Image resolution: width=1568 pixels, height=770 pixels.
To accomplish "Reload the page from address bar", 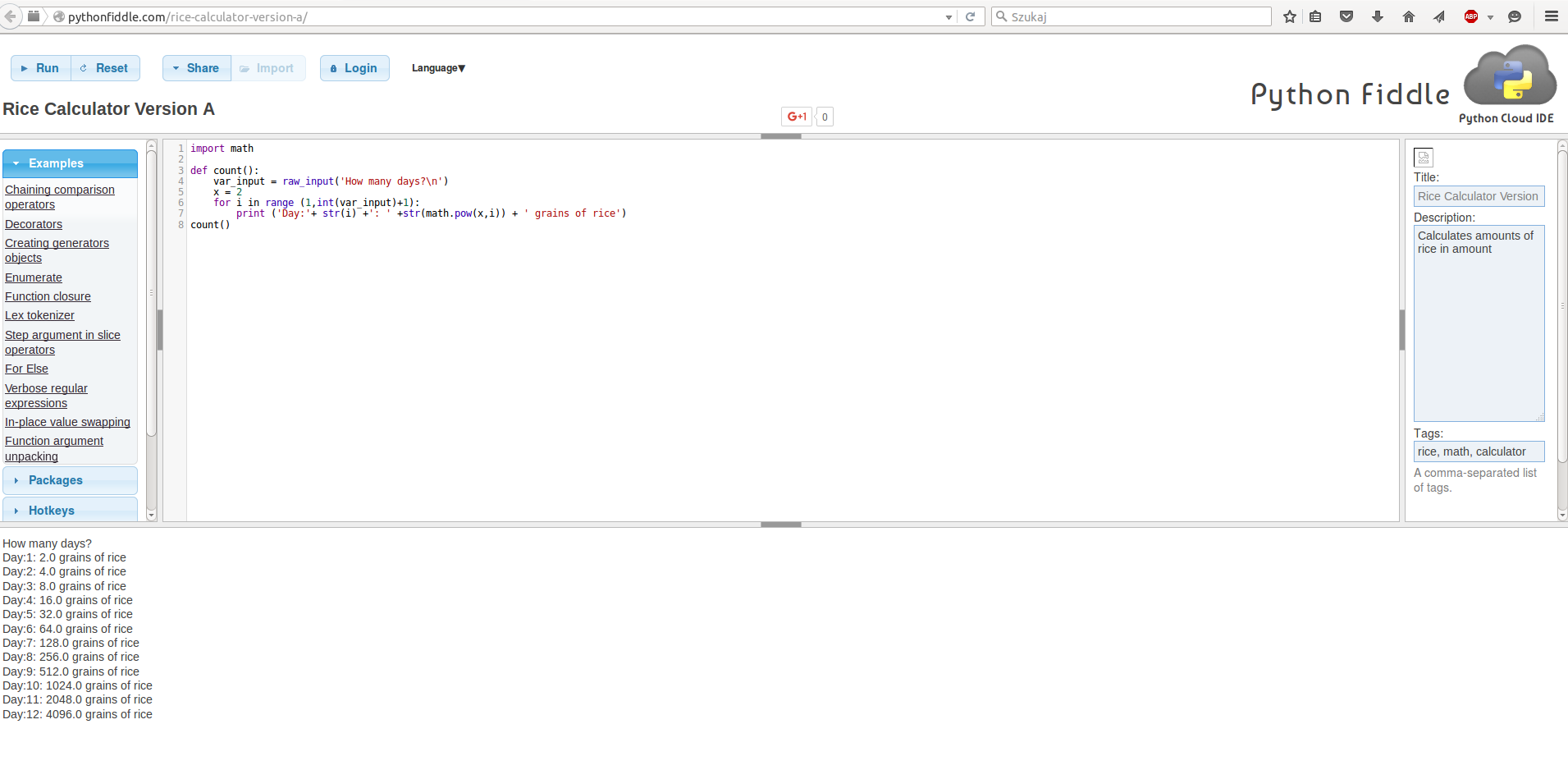I will pyautogui.click(x=970, y=16).
